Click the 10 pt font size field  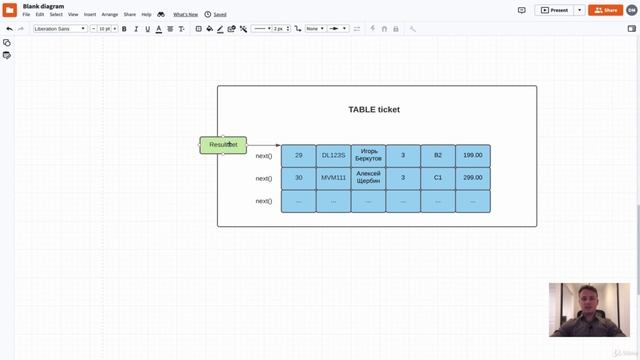tap(104, 29)
